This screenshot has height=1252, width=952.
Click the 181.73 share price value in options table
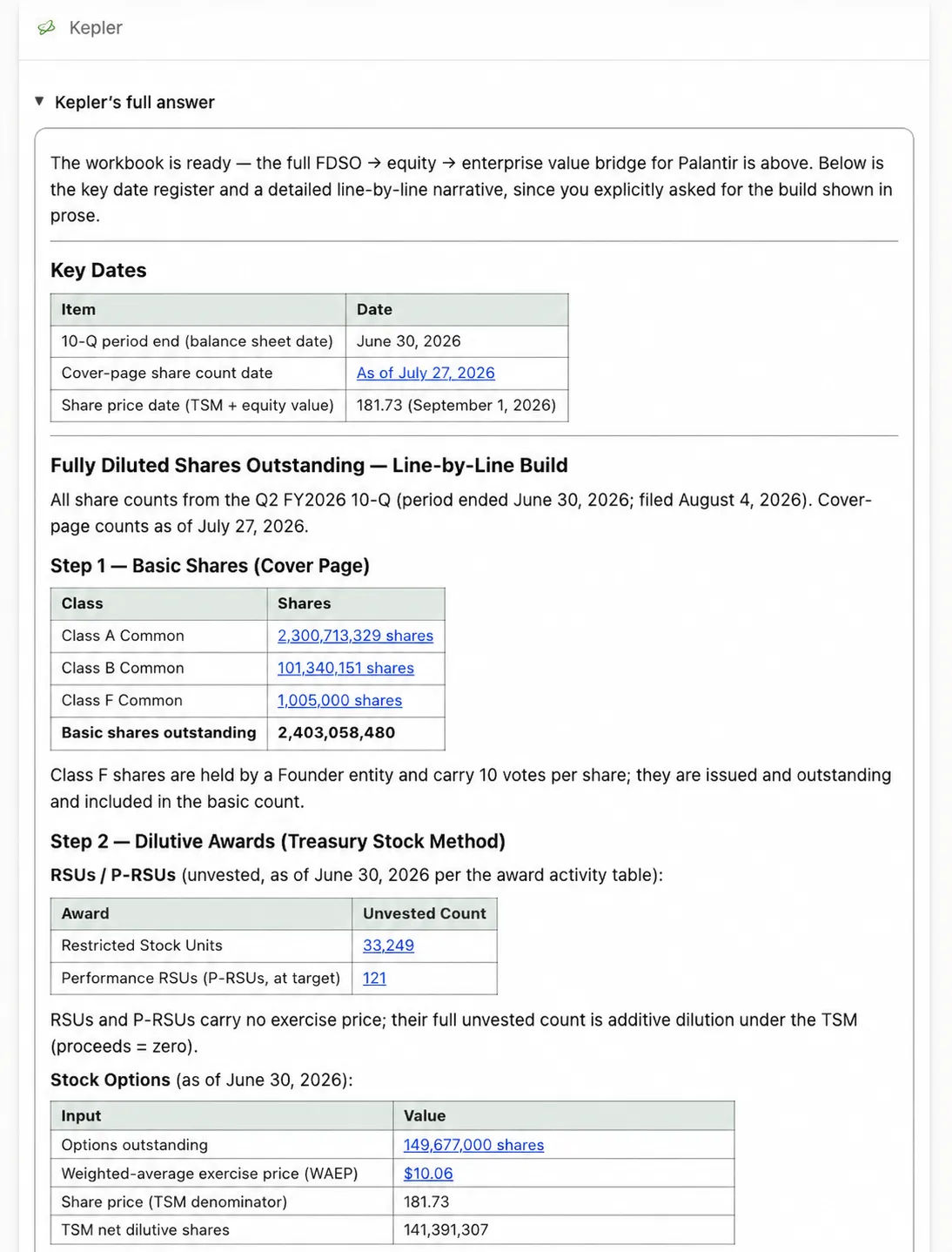click(x=426, y=1202)
